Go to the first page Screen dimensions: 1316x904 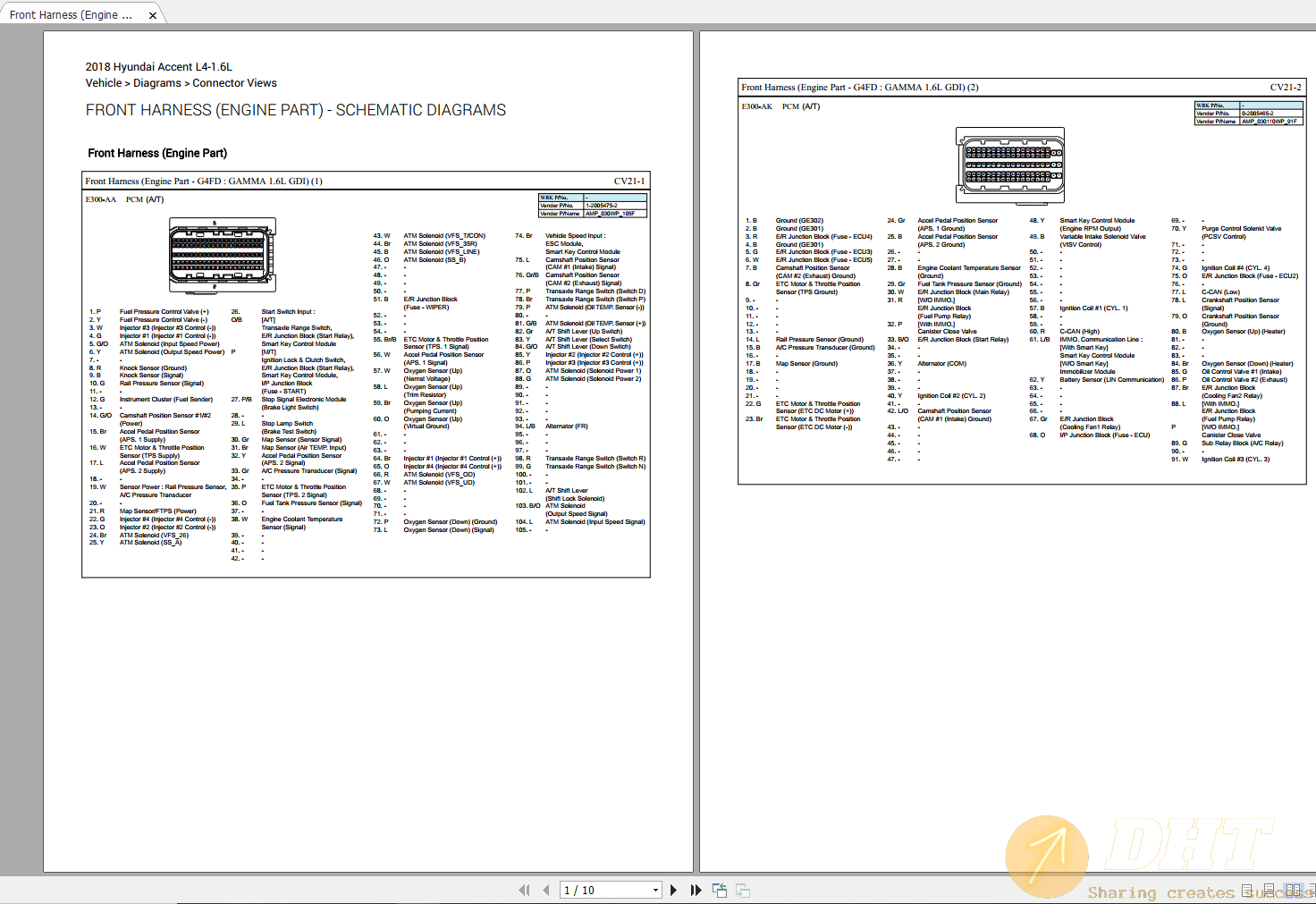[524, 890]
